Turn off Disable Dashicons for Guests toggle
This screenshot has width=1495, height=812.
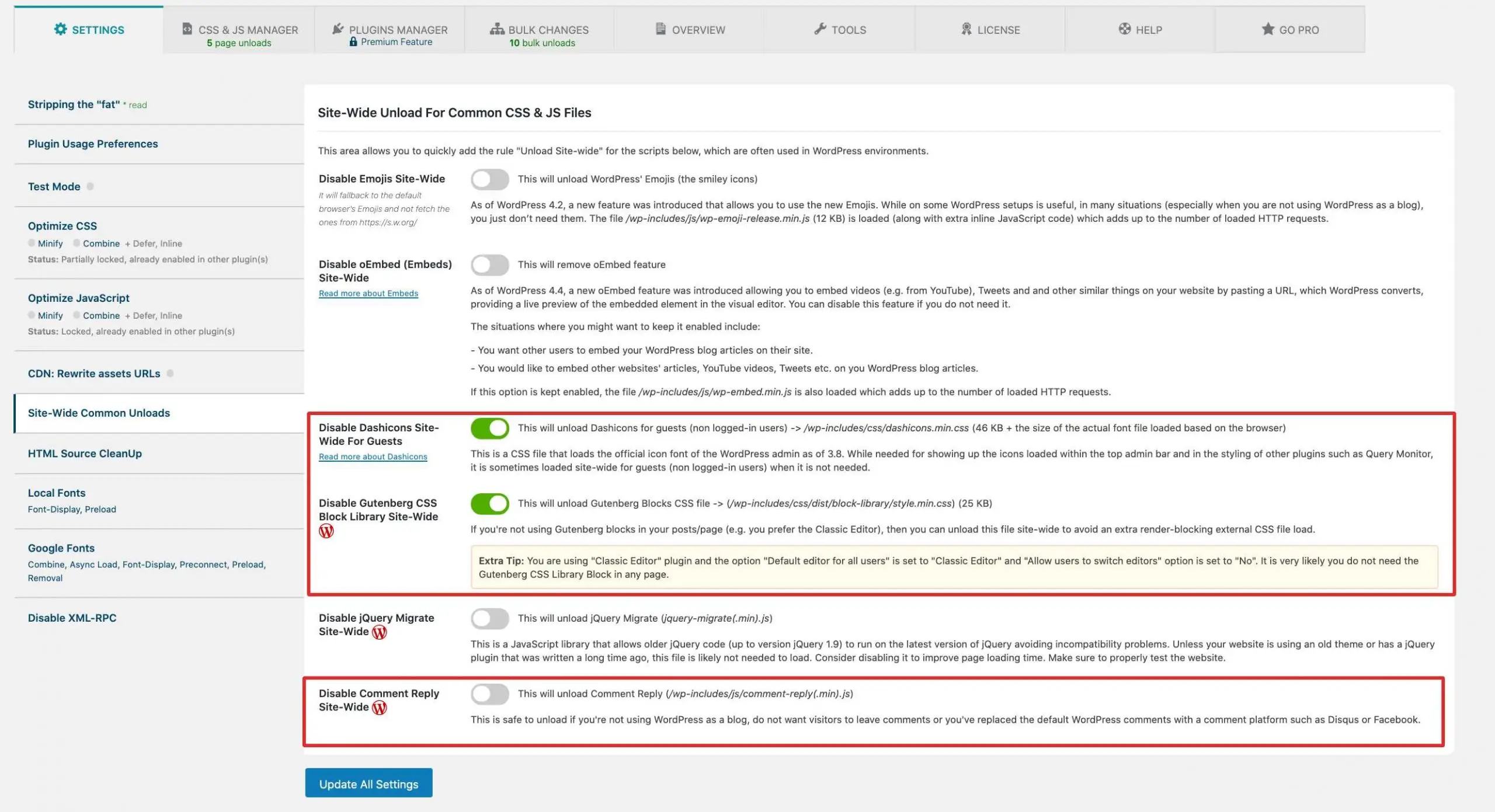[x=489, y=428]
